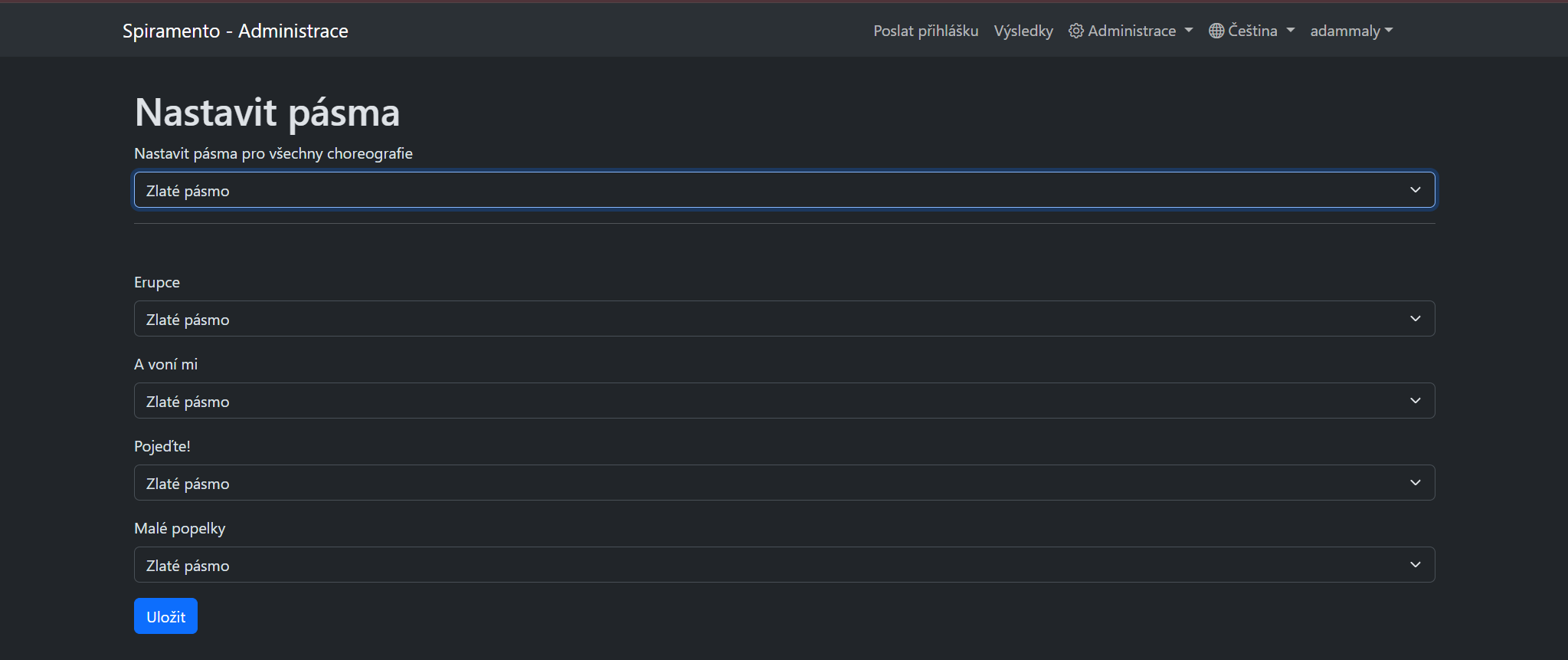Go to Poslat přihlášku page

tap(925, 31)
